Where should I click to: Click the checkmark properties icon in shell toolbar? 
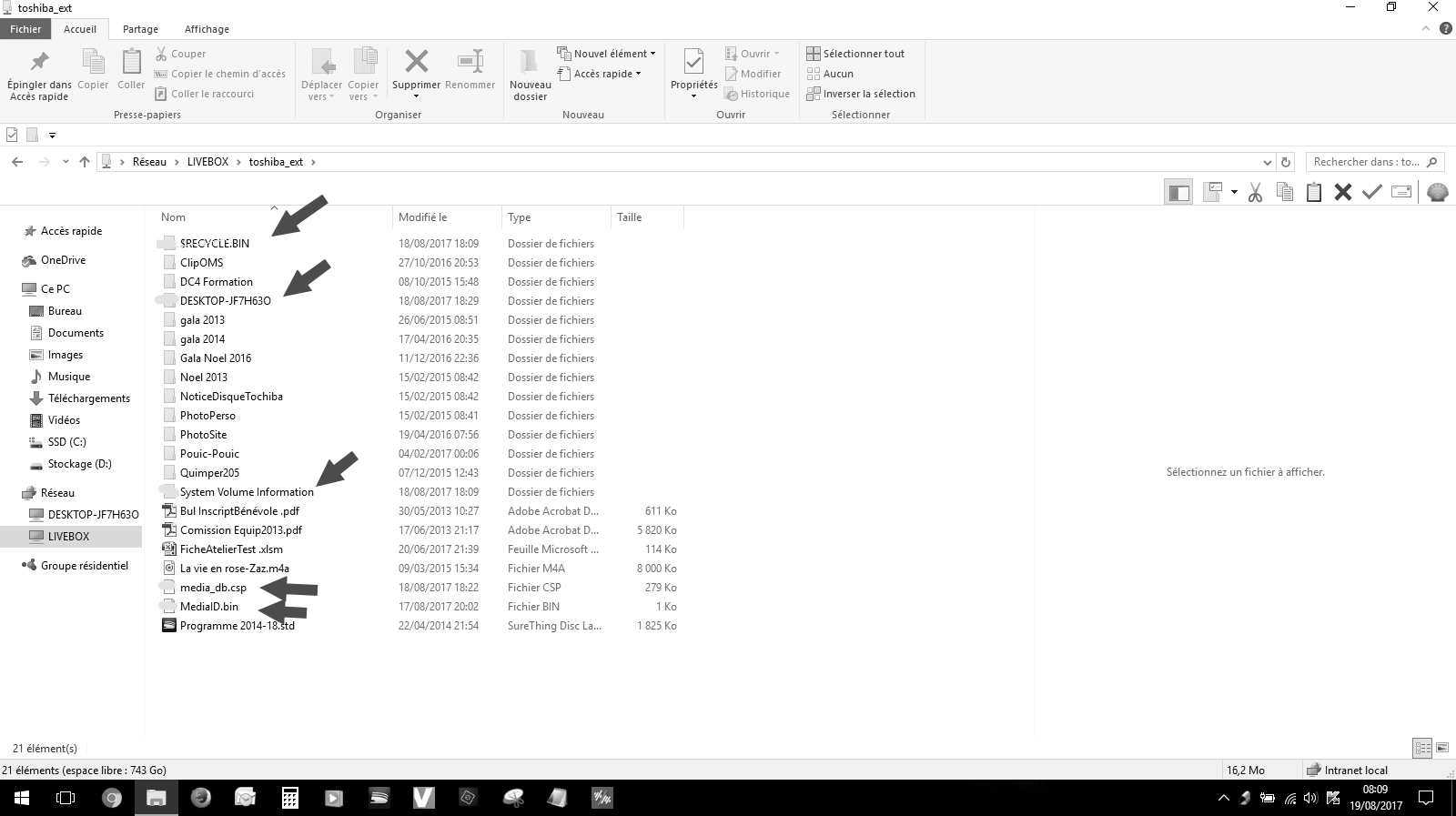1372,192
